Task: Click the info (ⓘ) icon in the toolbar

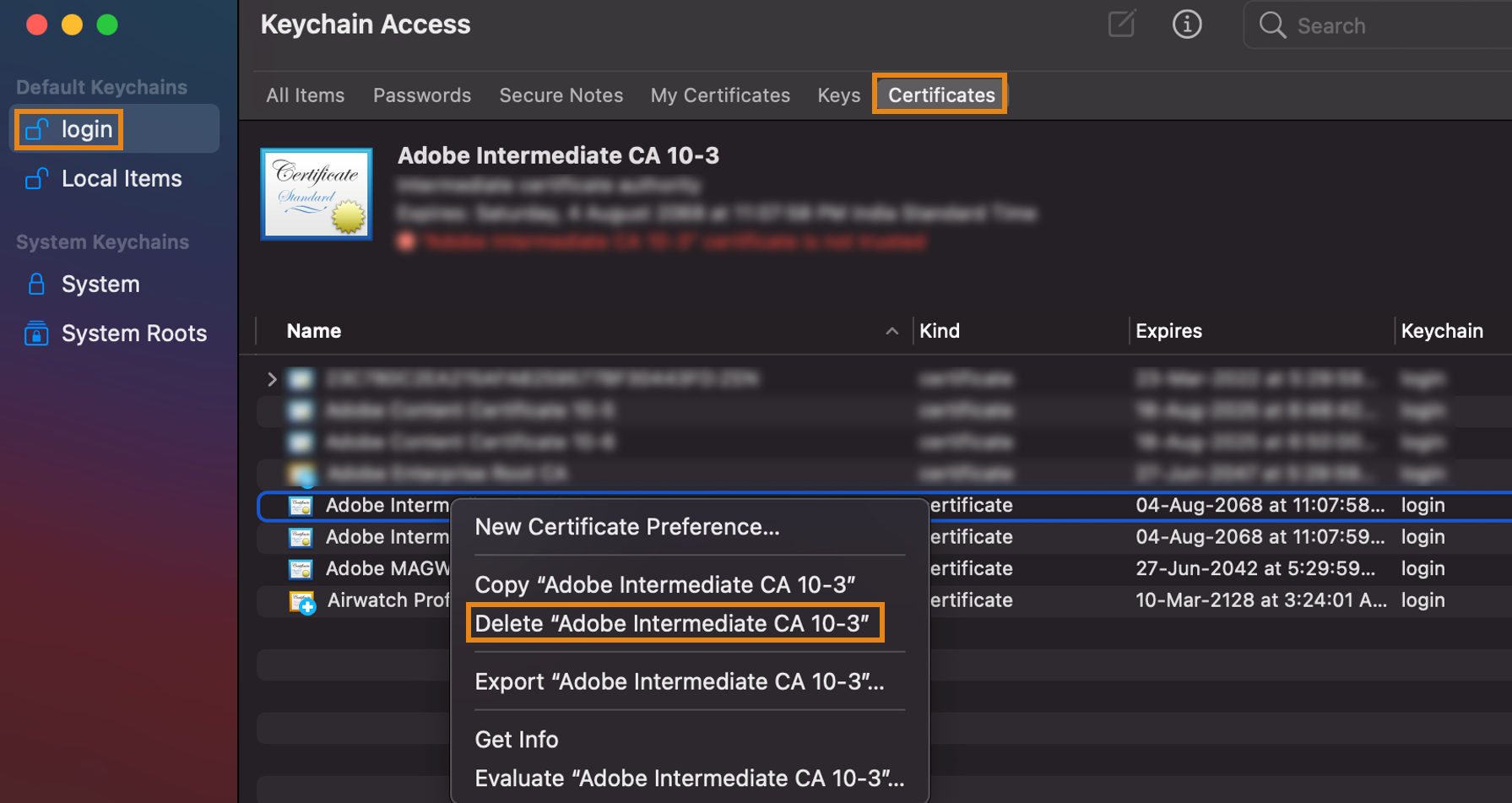Action: pyautogui.click(x=1188, y=24)
